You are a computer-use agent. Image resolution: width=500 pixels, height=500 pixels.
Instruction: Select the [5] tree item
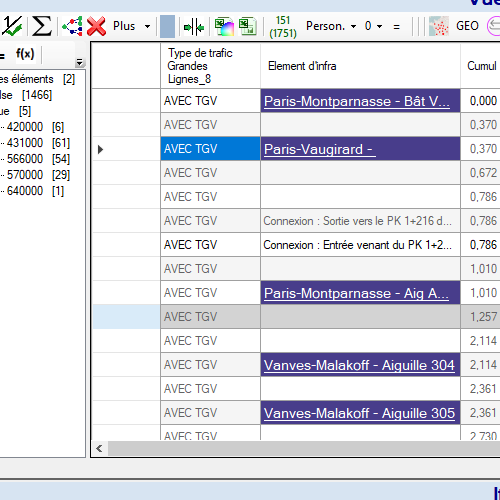(16, 111)
